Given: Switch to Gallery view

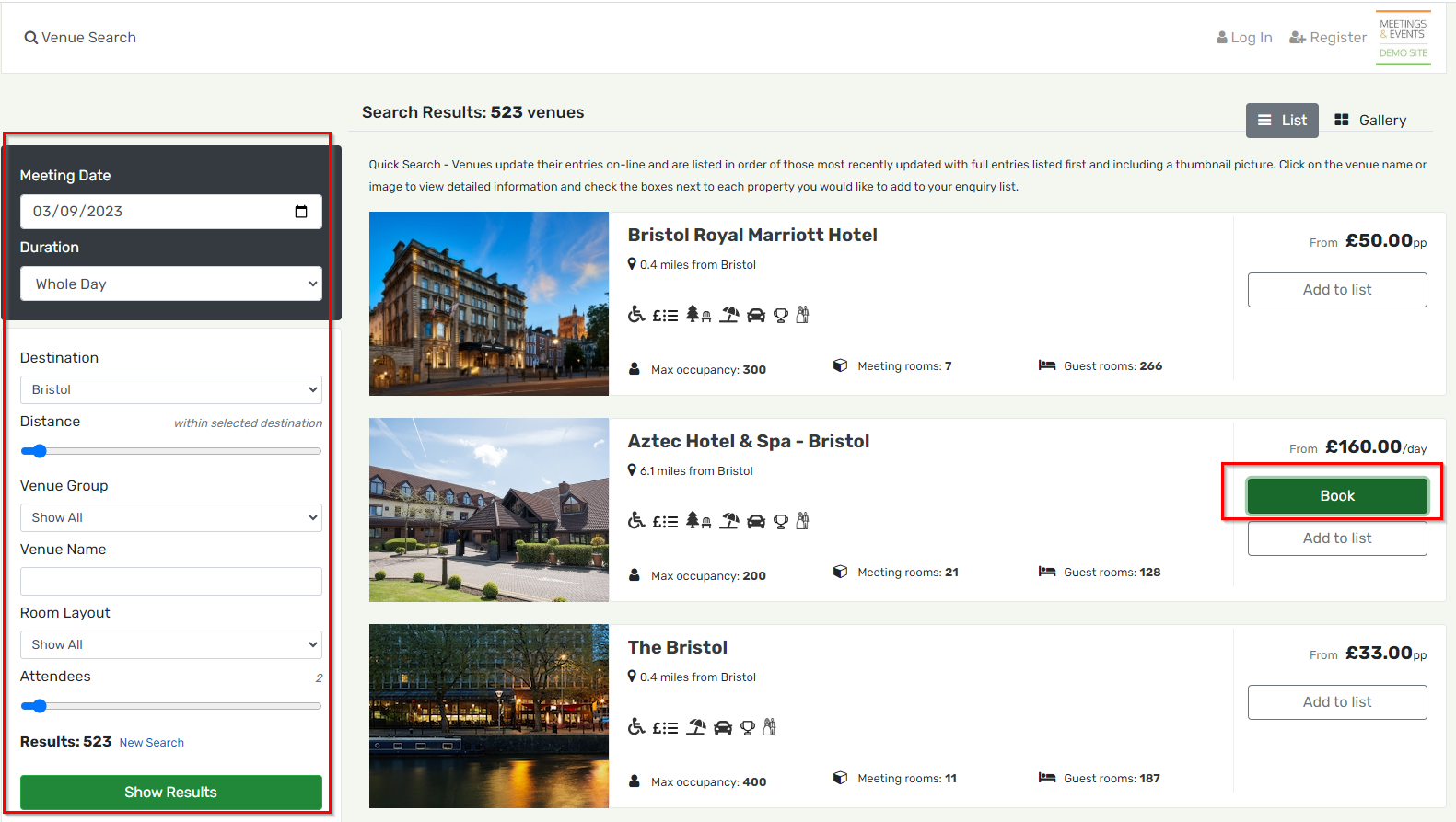Looking at the screenshot, I should (1370, 121).
